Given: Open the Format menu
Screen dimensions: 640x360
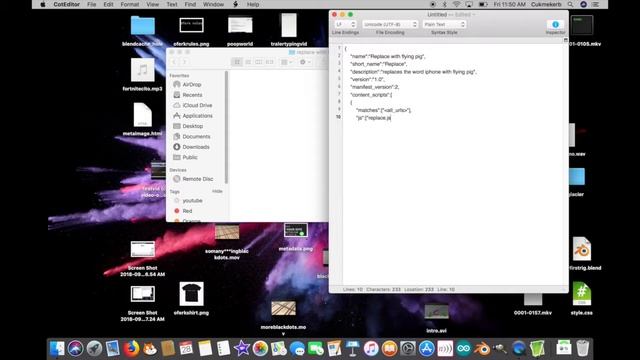Looking at the screenshot, I should pyautogui.click(x=130, y=4).
